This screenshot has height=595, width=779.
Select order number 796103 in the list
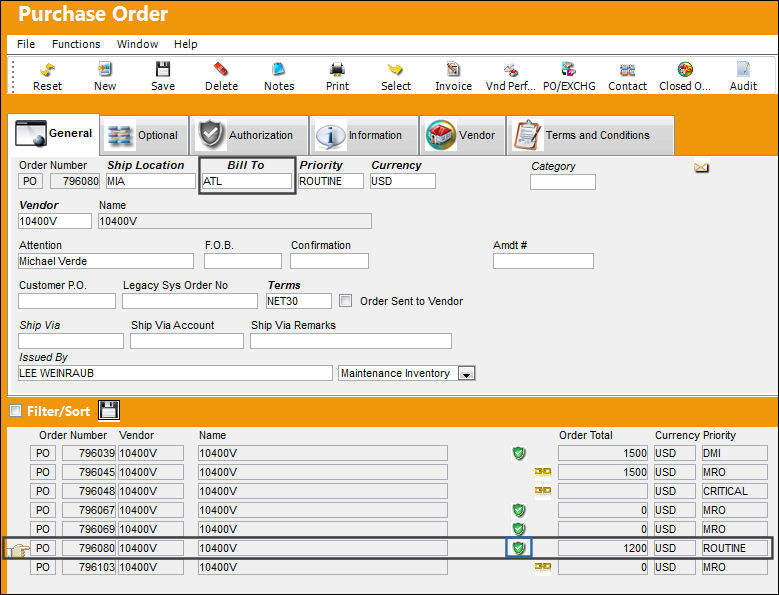[89, 567]
